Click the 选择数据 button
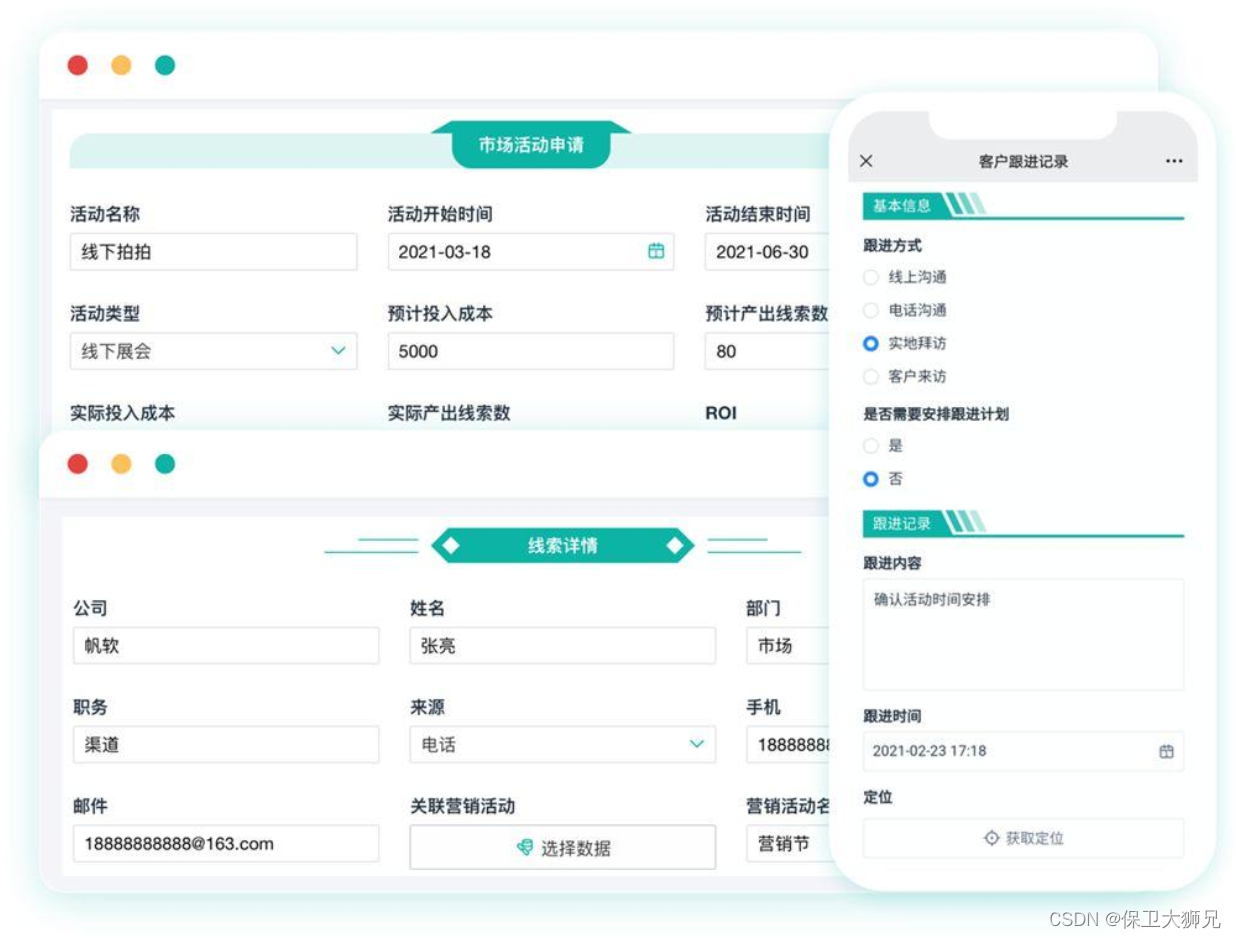The height and width of the screenshot is (938, 1236). 563,848
